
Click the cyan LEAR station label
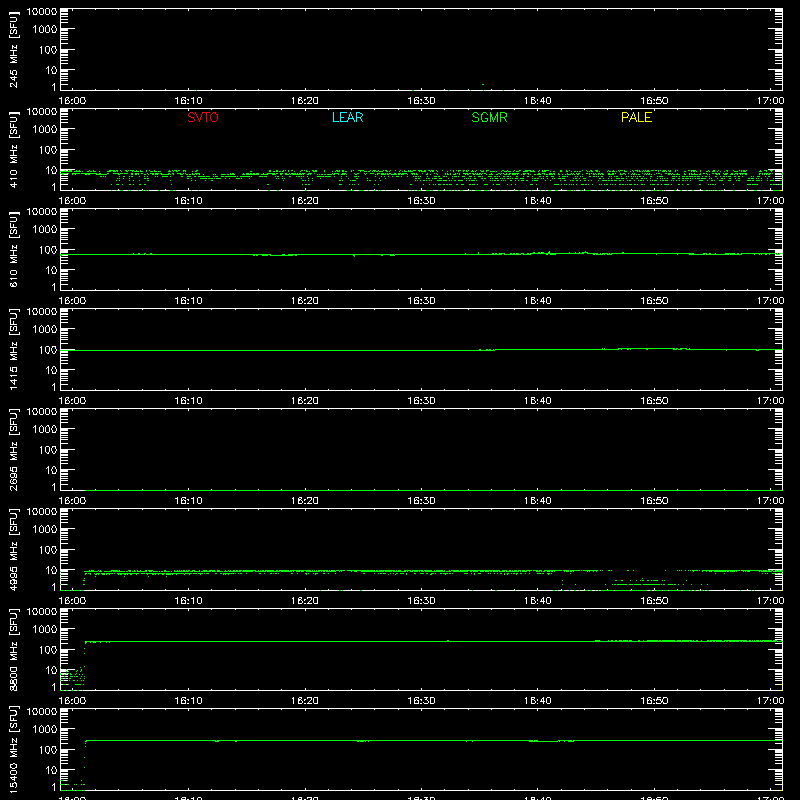347,117
